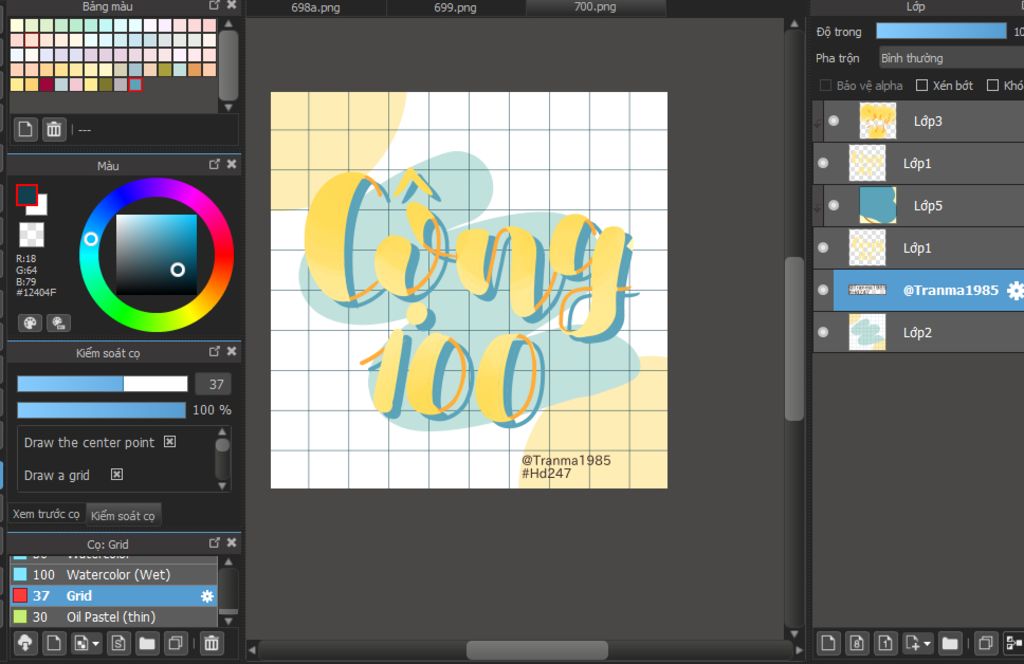Switch to 699.png document tab
The image size is (1024, 664).
pyautogui.click(x=455, y=8)
